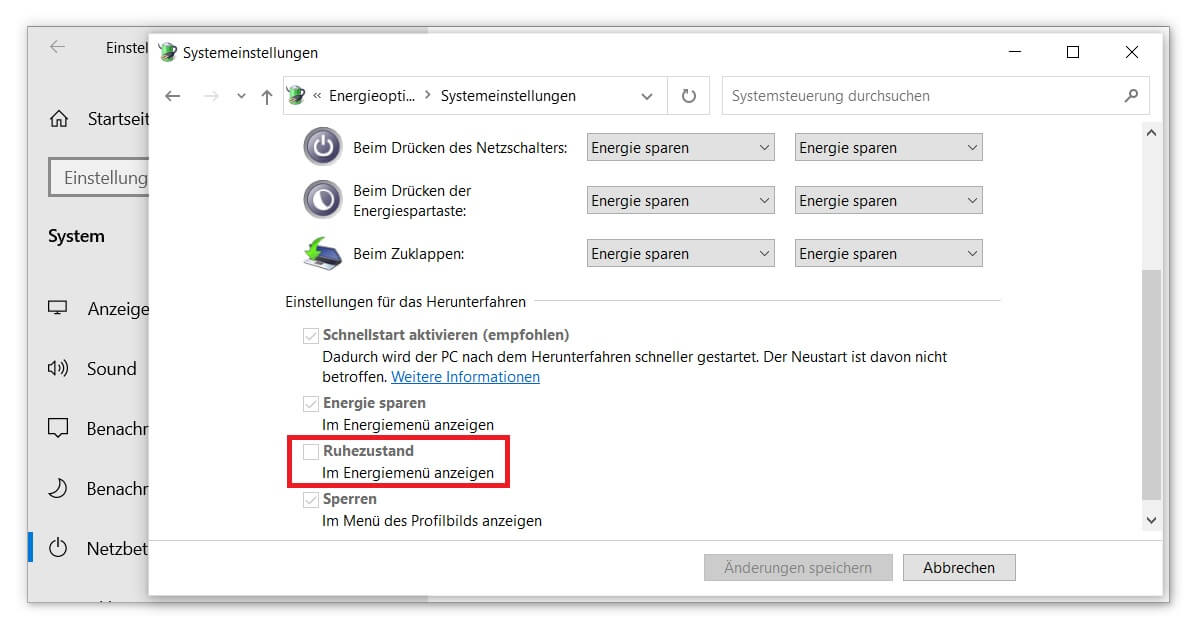Screen dimensions: 1200x630
Task: Uncheck the Energie sparen checkbox
Action: pyautogui.click(x=311, y=404)
